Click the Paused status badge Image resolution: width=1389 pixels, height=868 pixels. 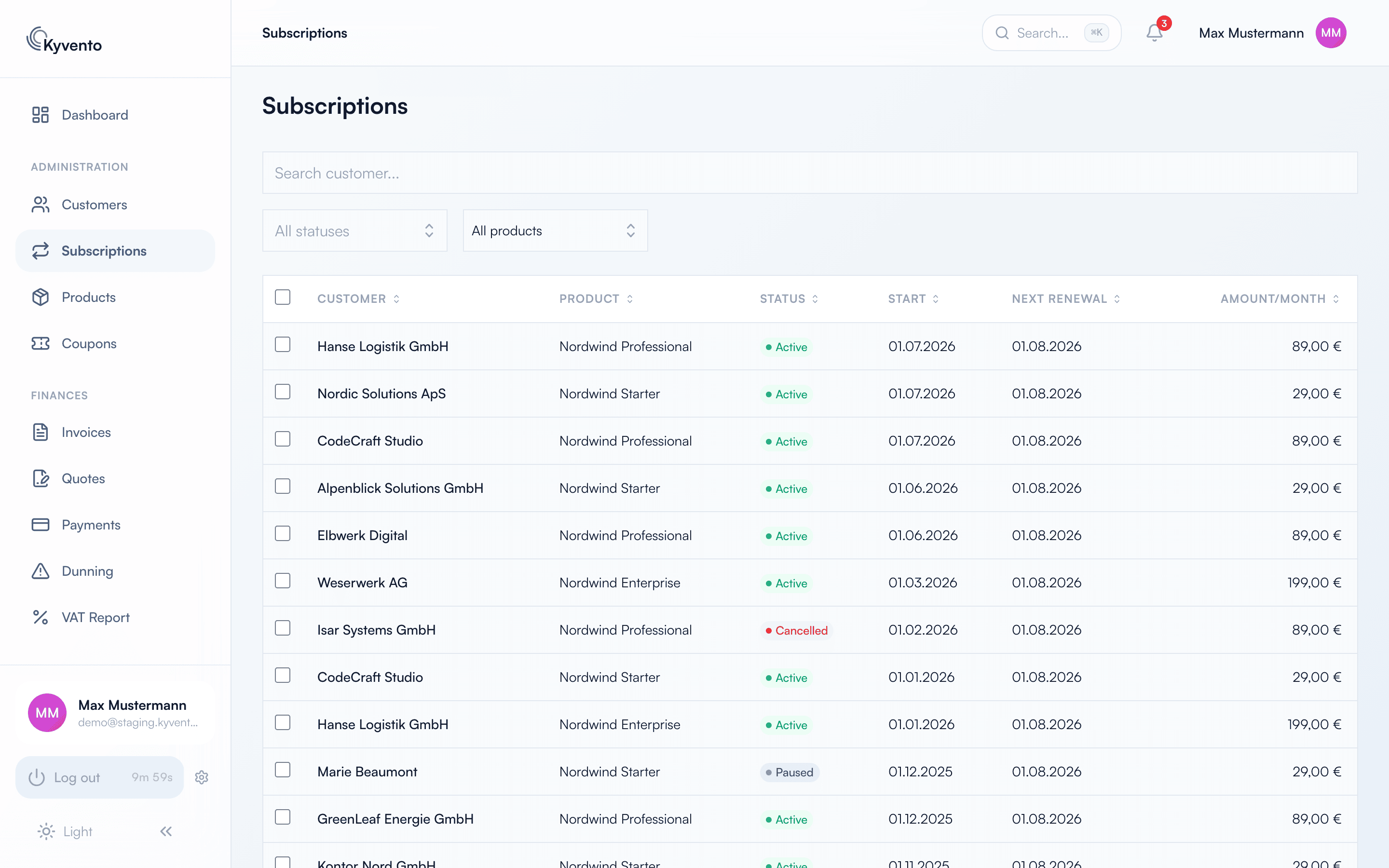[790, 772]
